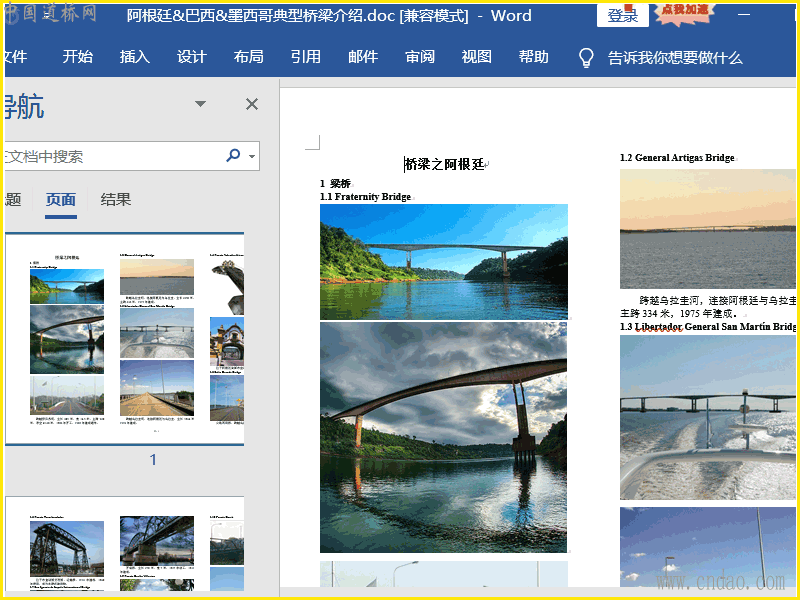The image size is (800, 600).
Task: Click the title text 桥梁之阿根廷
Action: (x=444, y=164)
